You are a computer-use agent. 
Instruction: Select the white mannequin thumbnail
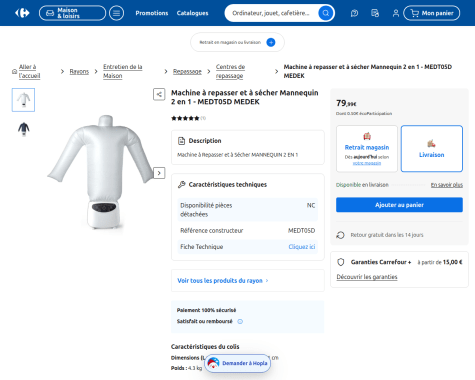coord(23,100)
